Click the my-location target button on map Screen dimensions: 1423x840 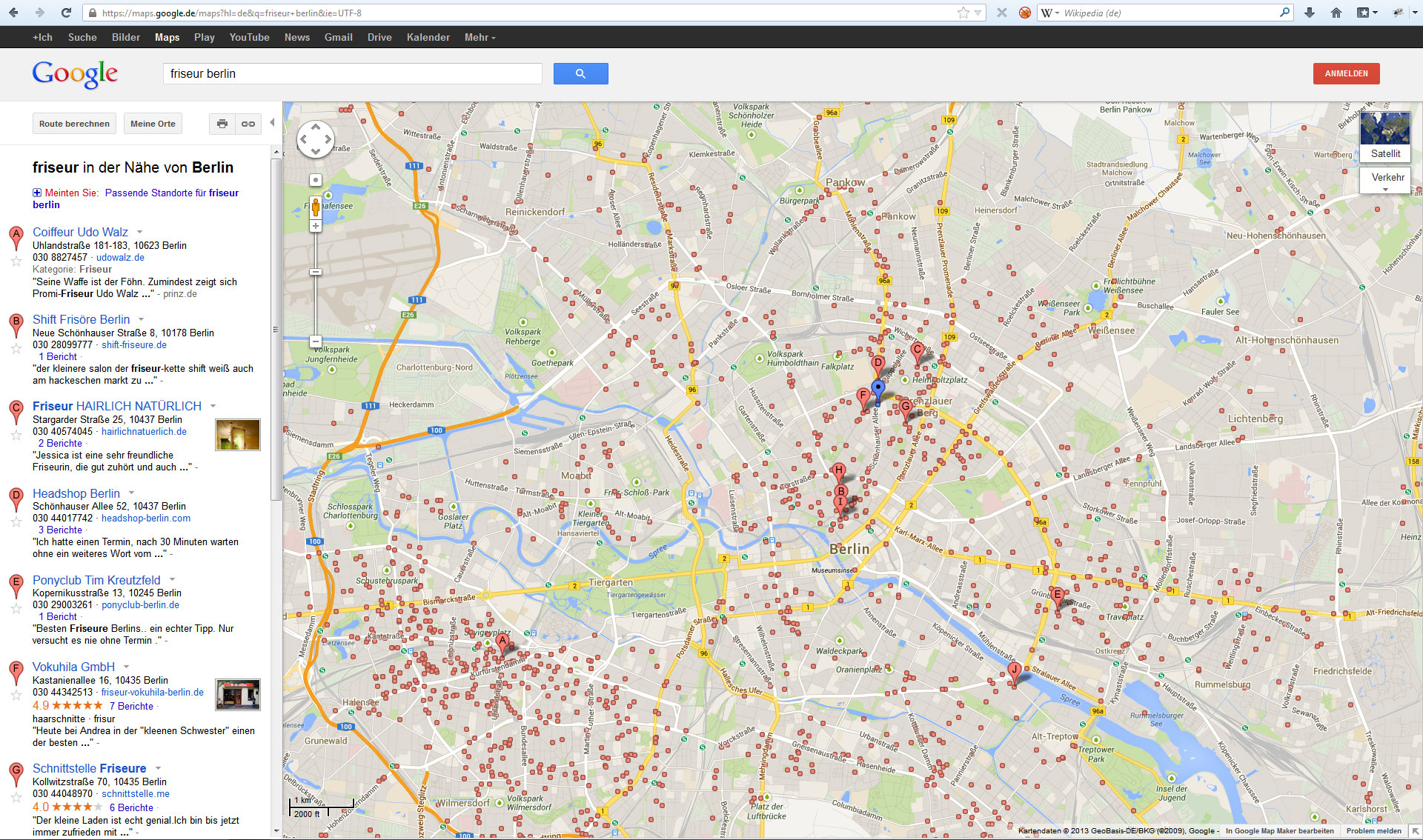click(315, 180)
